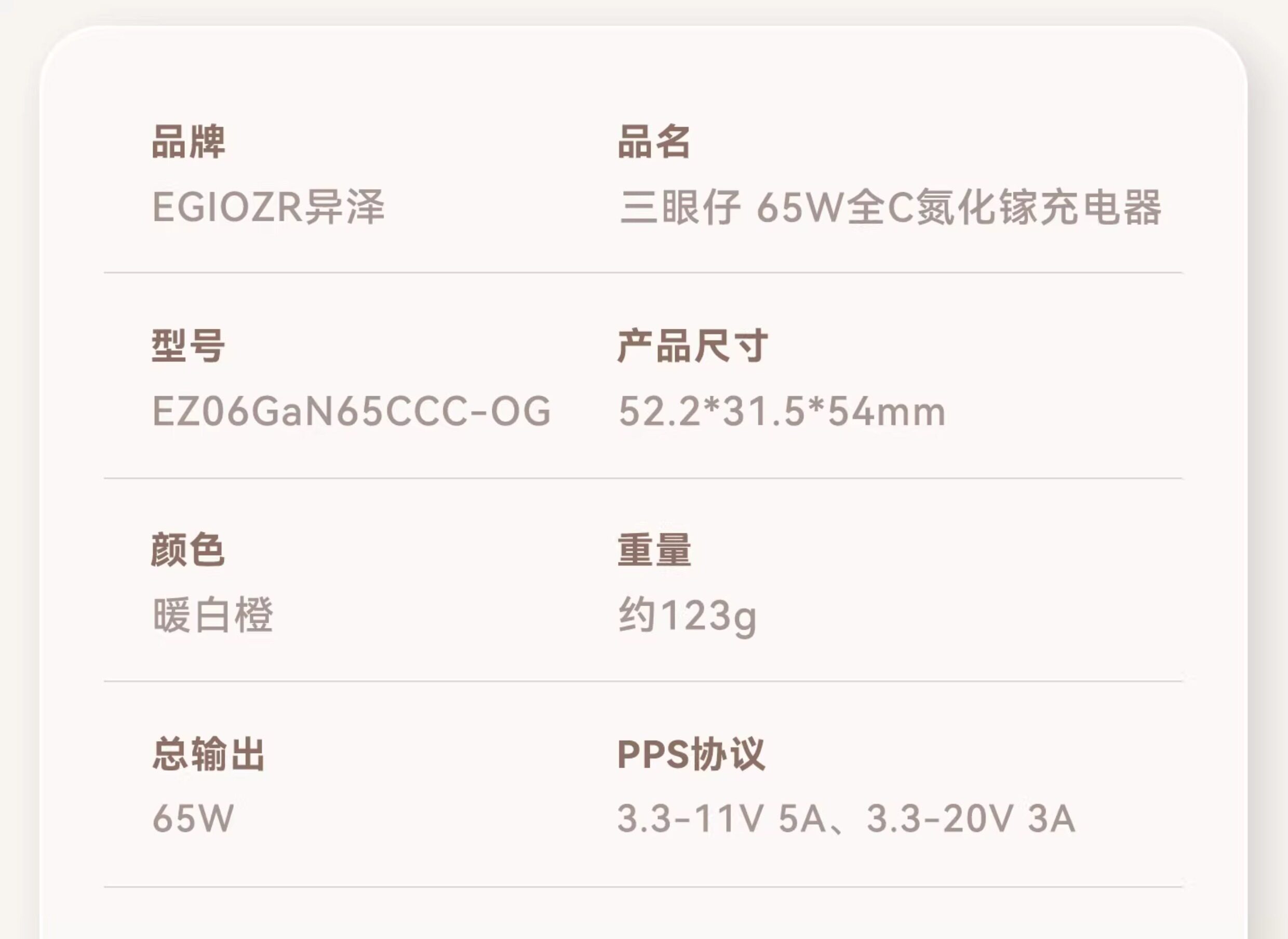
Task: Click the 产品尺寸 label heading
Action: point(693,345)
